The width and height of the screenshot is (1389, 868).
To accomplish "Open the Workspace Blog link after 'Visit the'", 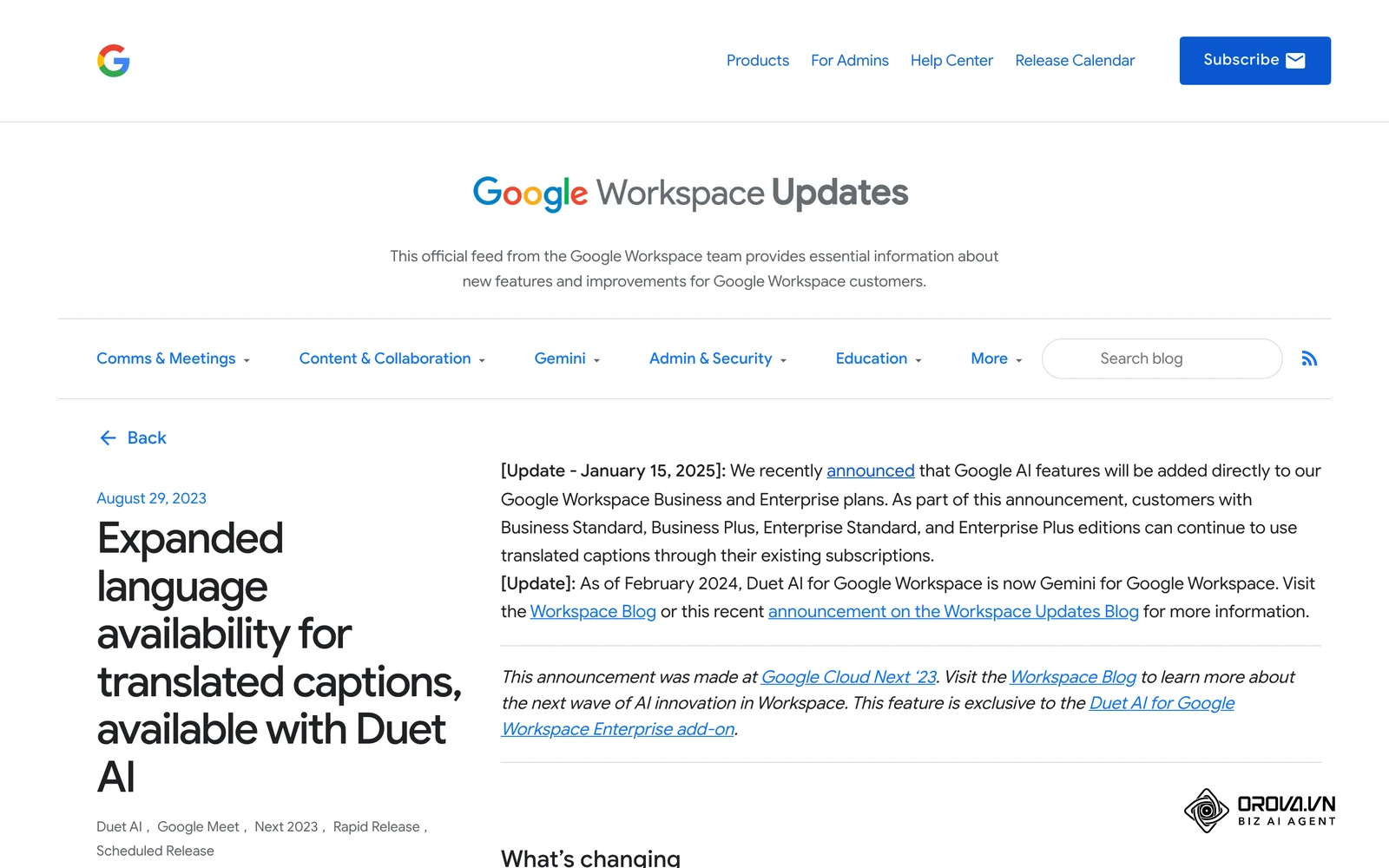I will point(593,611).
